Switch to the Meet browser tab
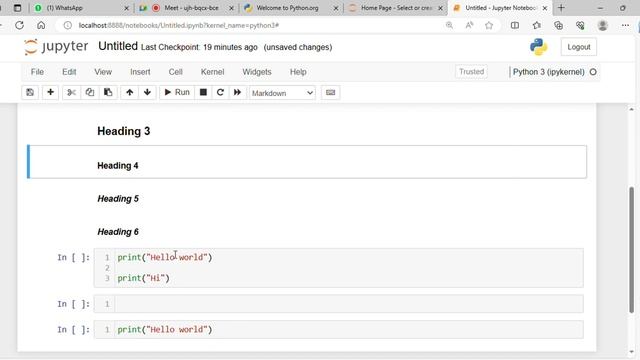This screenshot has height=360, width=640. 186,8
